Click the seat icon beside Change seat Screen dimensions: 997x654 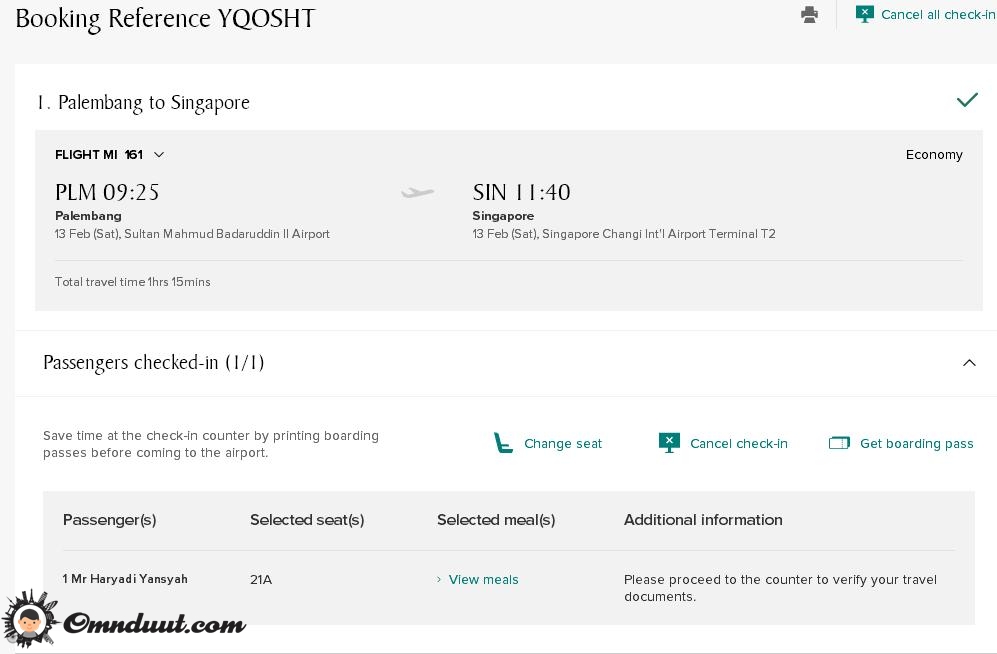click(x=504, y=443)
